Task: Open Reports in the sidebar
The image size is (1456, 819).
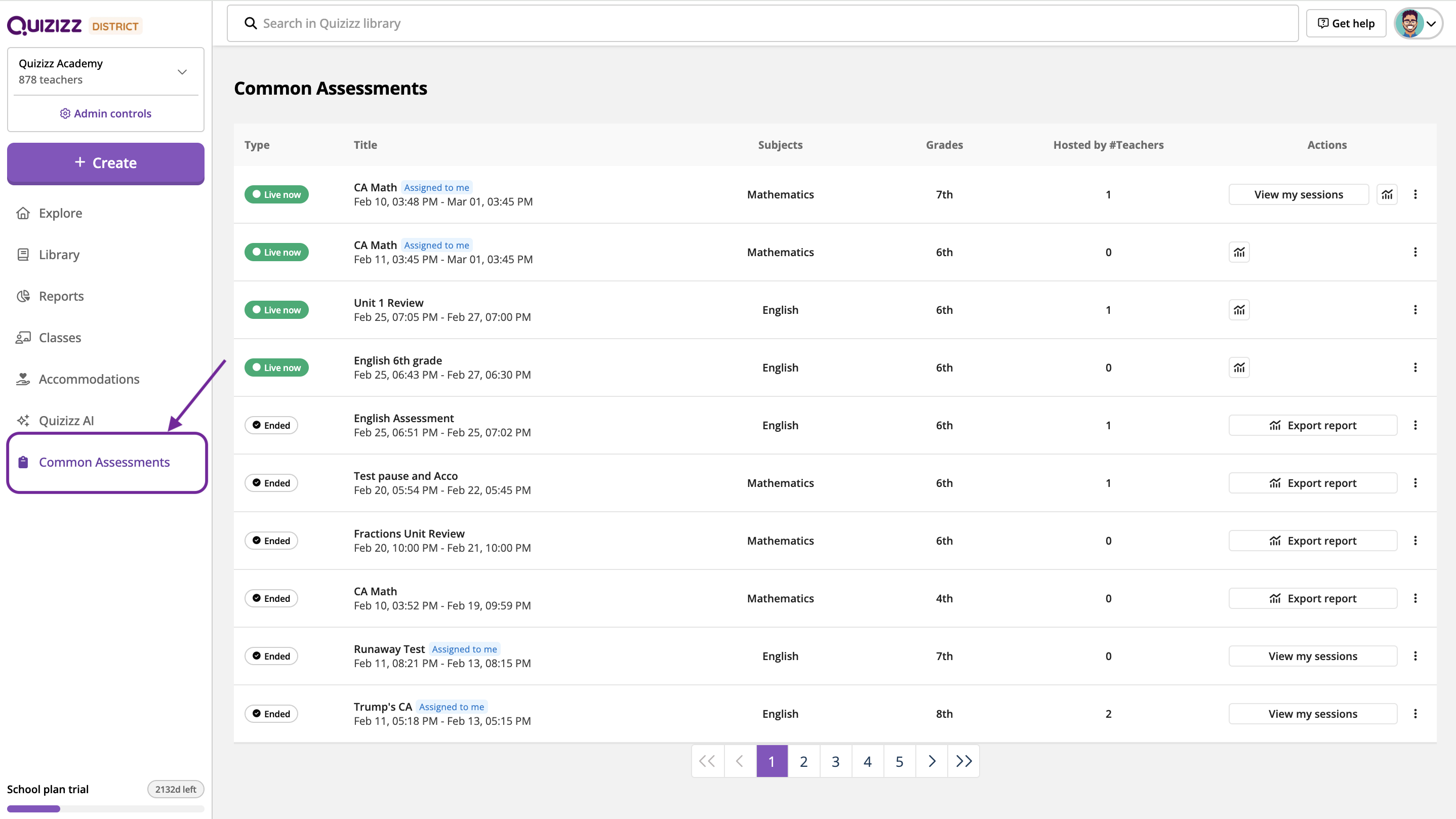Action: [61, 296]
